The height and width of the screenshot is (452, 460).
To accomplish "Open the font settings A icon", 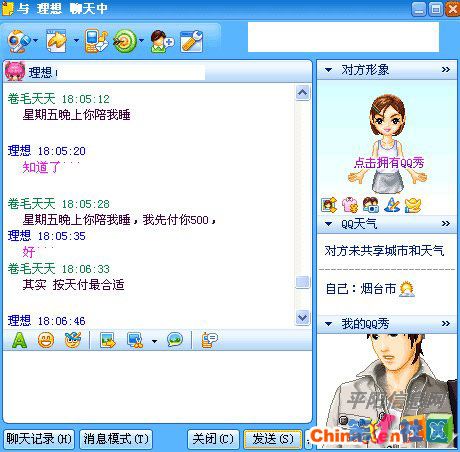I will click(19, 340).
